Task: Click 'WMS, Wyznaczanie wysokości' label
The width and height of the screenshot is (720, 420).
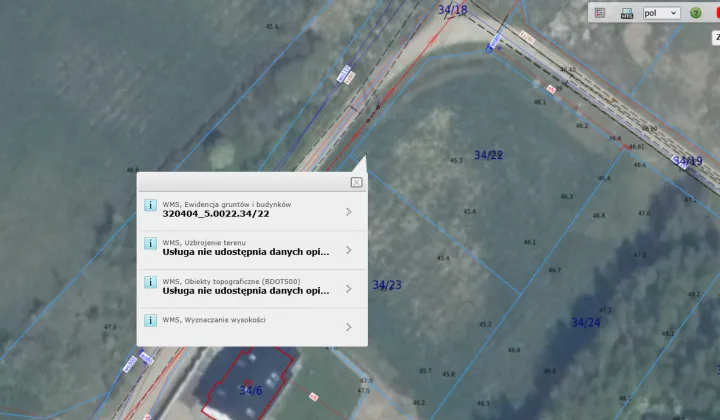Action: [x=214, y=320]
